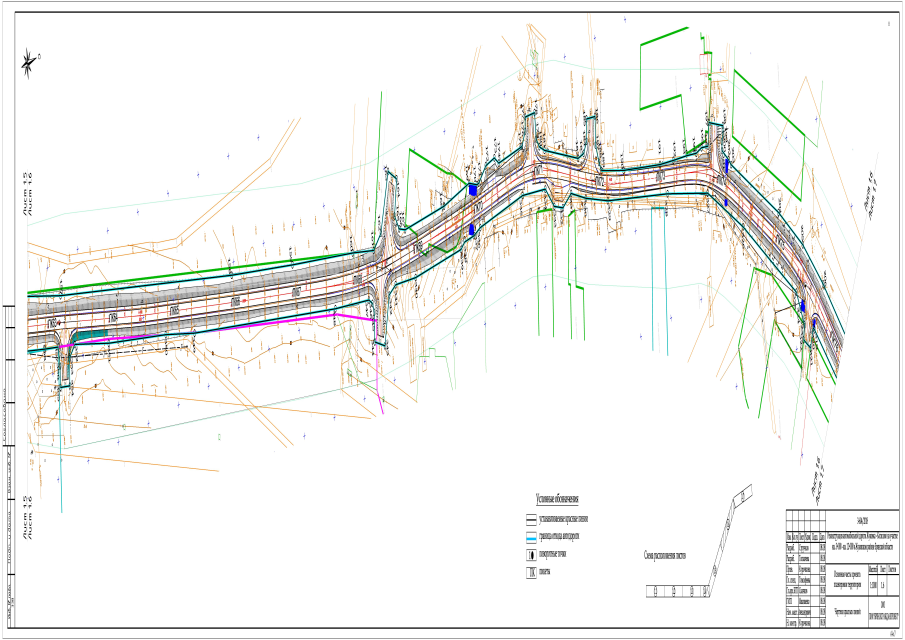This screenshot has height=640, width=905.
Task: Click the legend heading "Условные обозначения"
Action: 559,499
